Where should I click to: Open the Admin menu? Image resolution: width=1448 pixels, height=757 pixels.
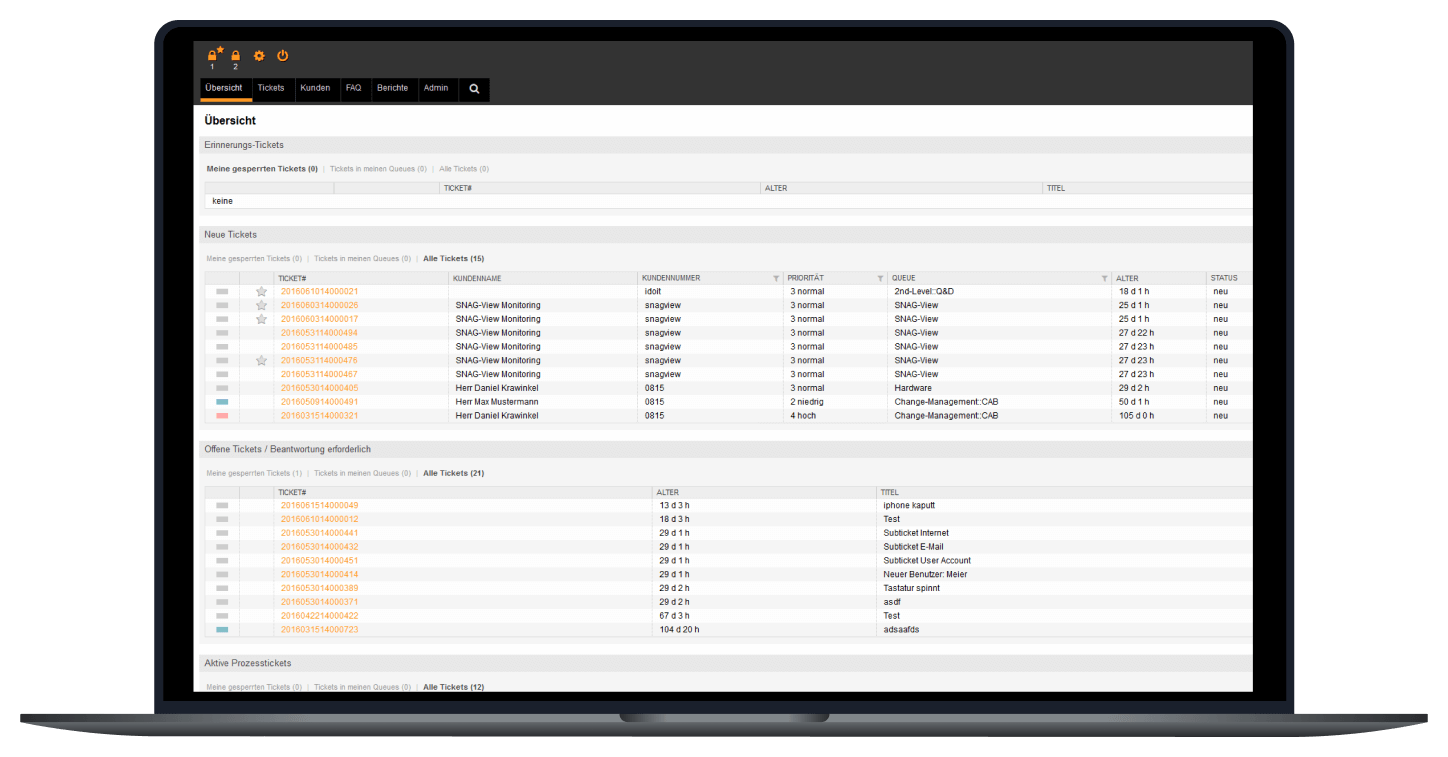pyautogui.click(x=436, y=88)
